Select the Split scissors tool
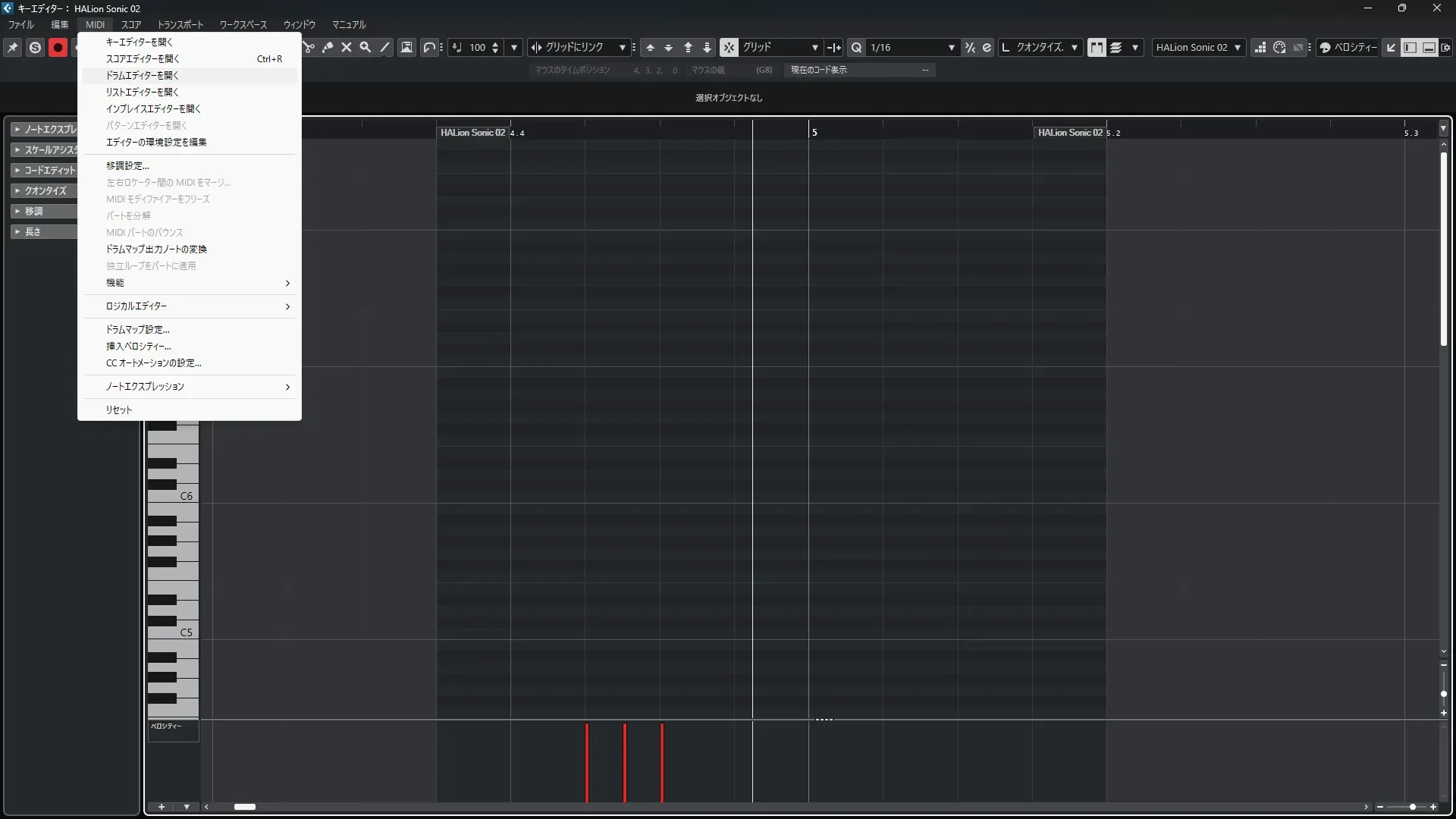 (x=309, y=47)
